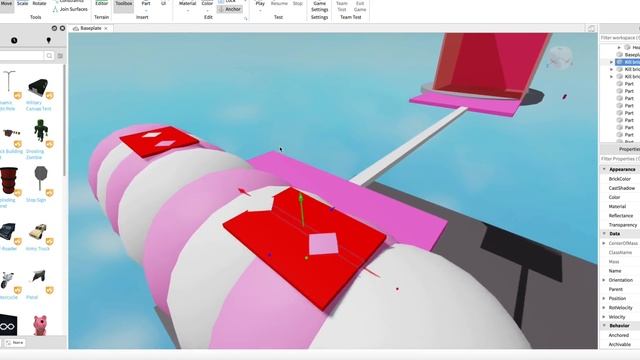Select the camera view selector widget
640x360 pixels.
(561, 58)
